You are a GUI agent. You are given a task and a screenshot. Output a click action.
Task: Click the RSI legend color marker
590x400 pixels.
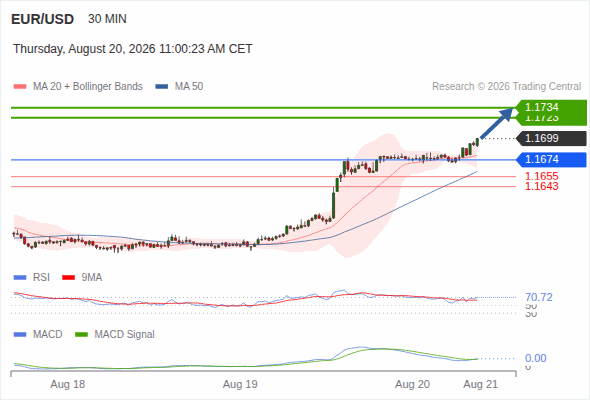[x=20, y=278]
